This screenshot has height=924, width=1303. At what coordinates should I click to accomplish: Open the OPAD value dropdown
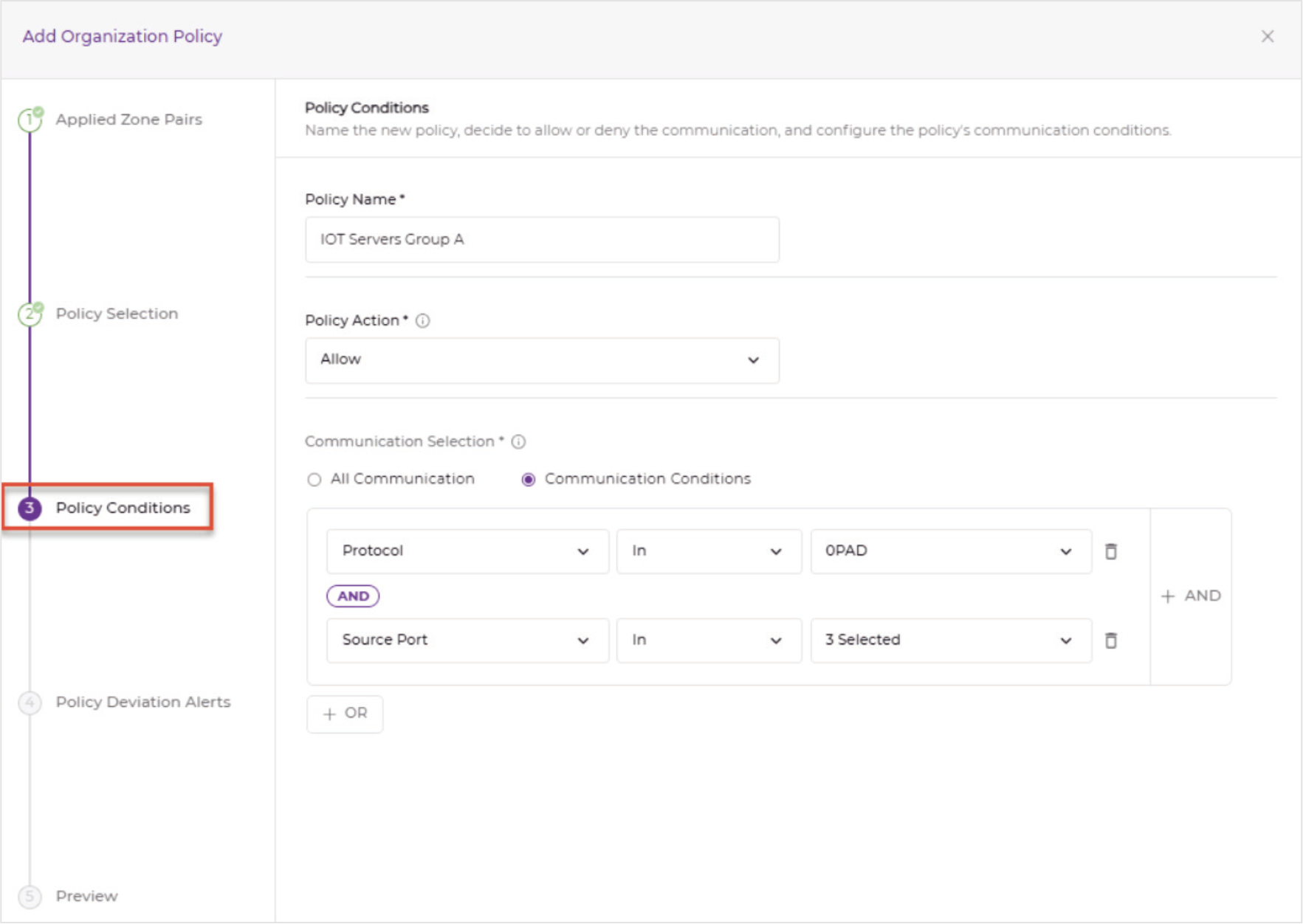click(x=951, y=551)
